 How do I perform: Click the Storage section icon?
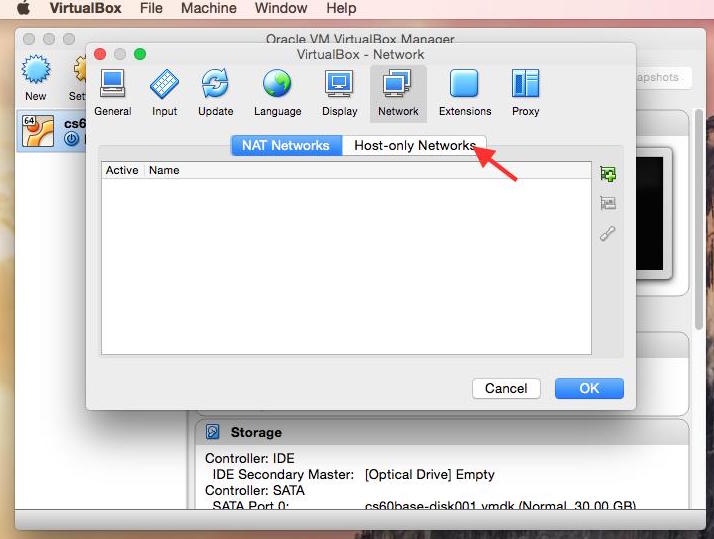coord(213,432)
